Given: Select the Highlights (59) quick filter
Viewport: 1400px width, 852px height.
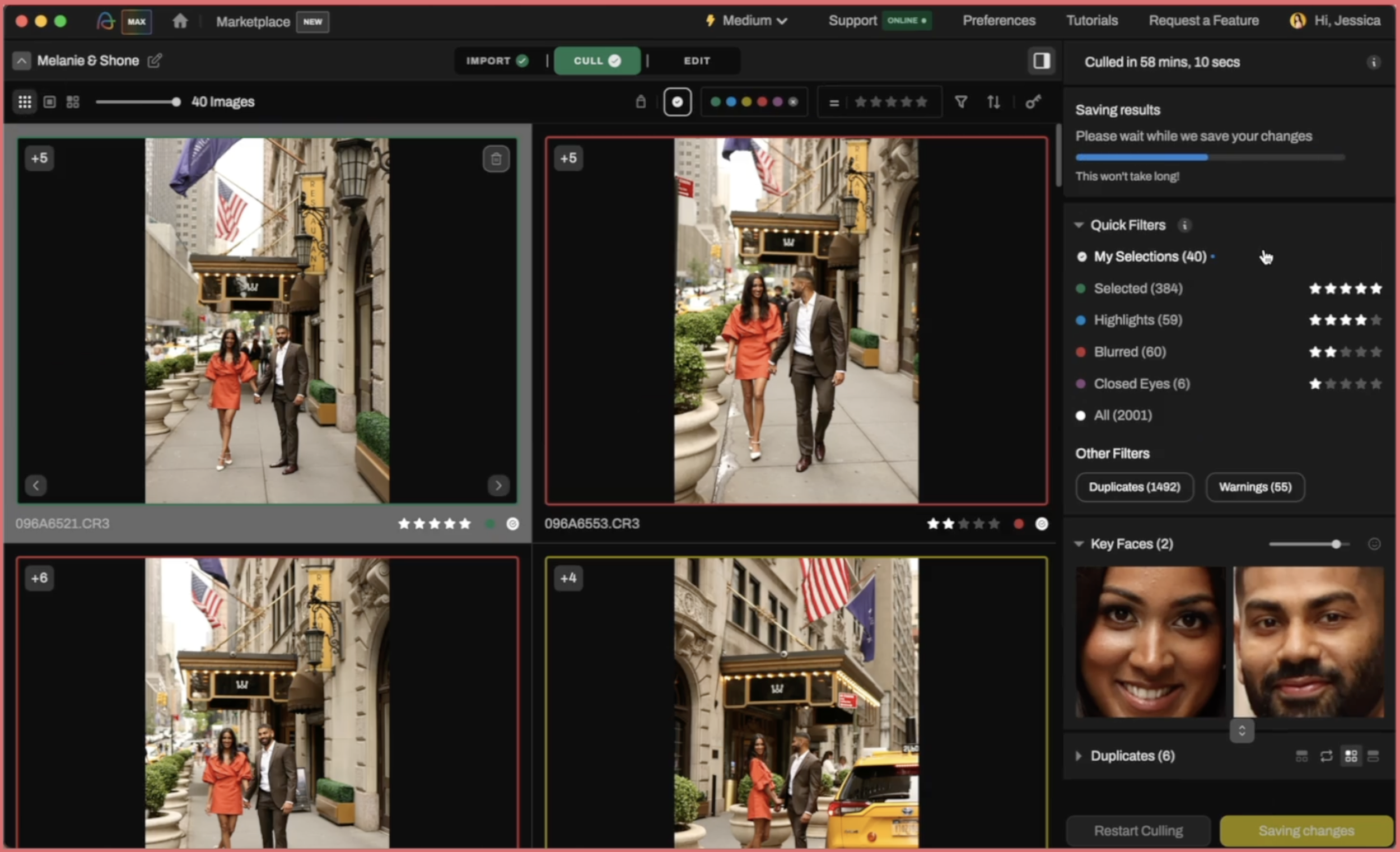Looking at the screenshot, I should [x=1137, y=320].
